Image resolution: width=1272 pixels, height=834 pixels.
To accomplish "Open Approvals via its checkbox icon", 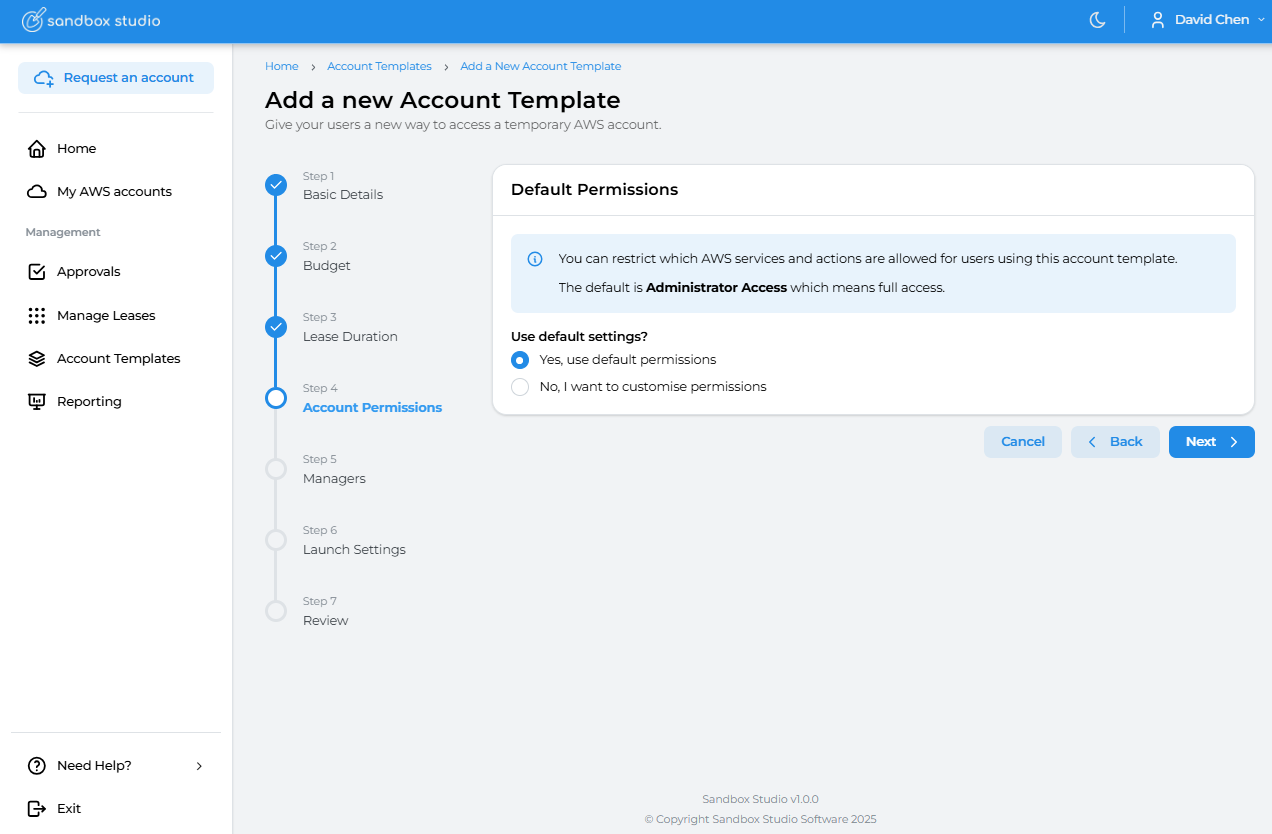I will pyautogui.click(x=37, y=272).
